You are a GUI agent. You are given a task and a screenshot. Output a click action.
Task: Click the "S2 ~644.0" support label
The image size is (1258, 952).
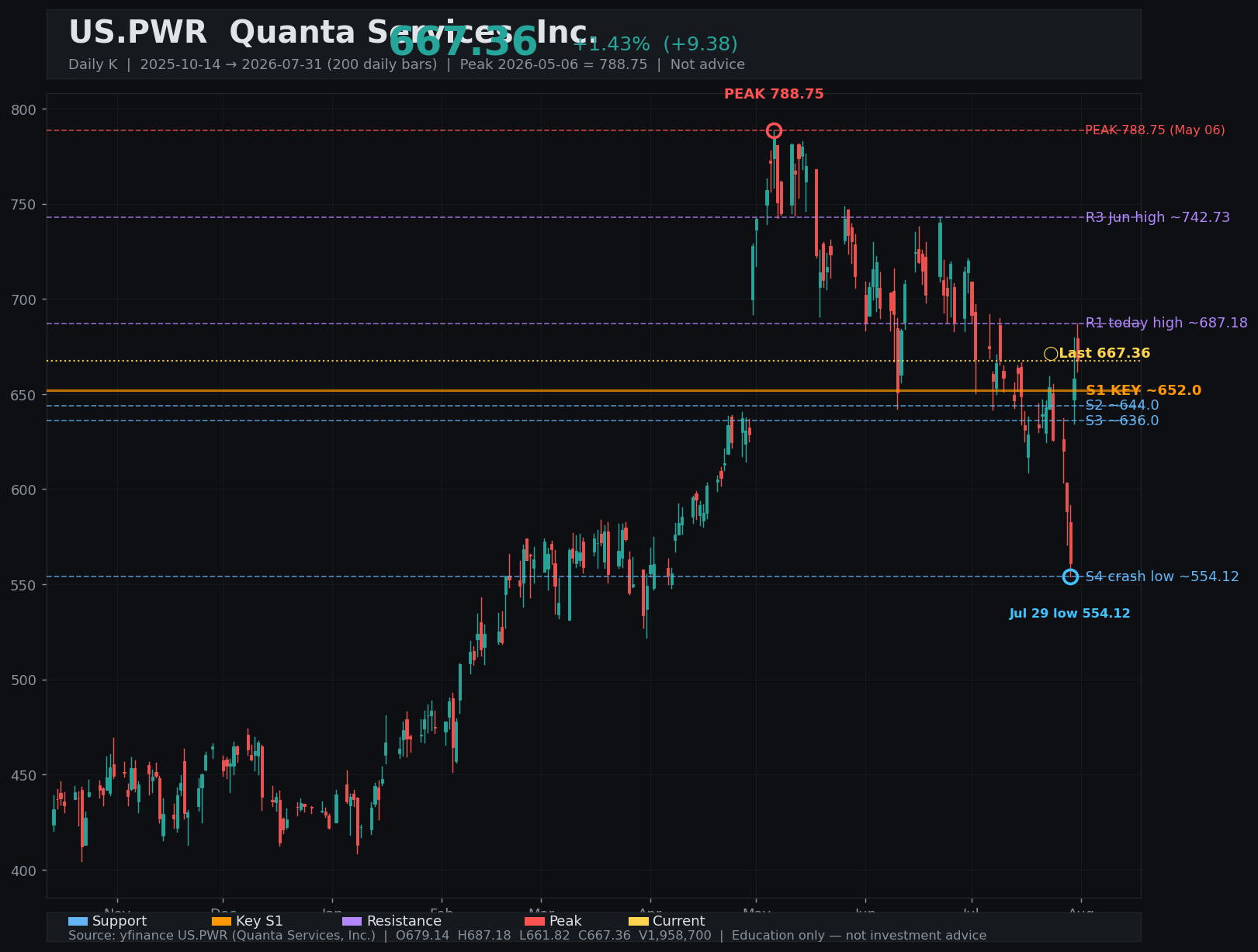click(x=1122, y=406)
